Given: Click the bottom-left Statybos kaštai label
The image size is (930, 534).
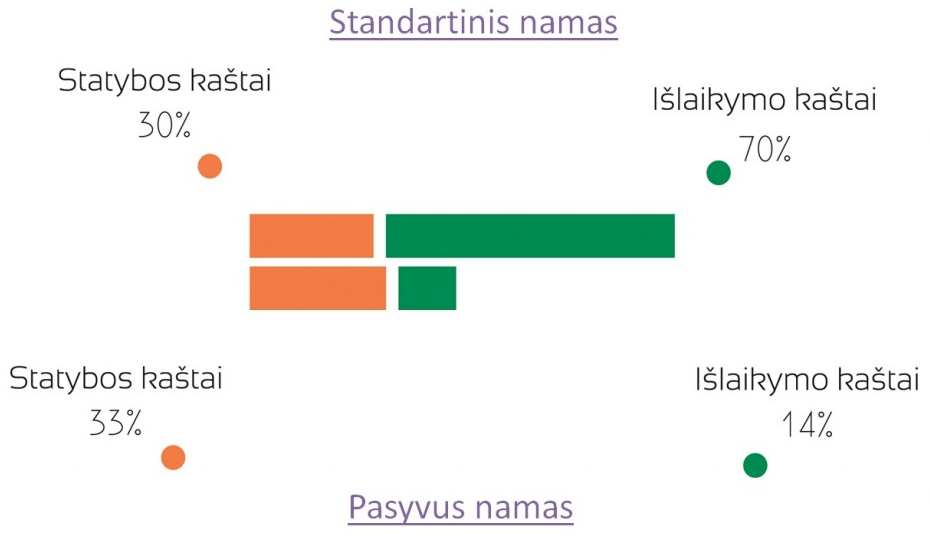Looking at the screenshot, I should click(116, 379).
